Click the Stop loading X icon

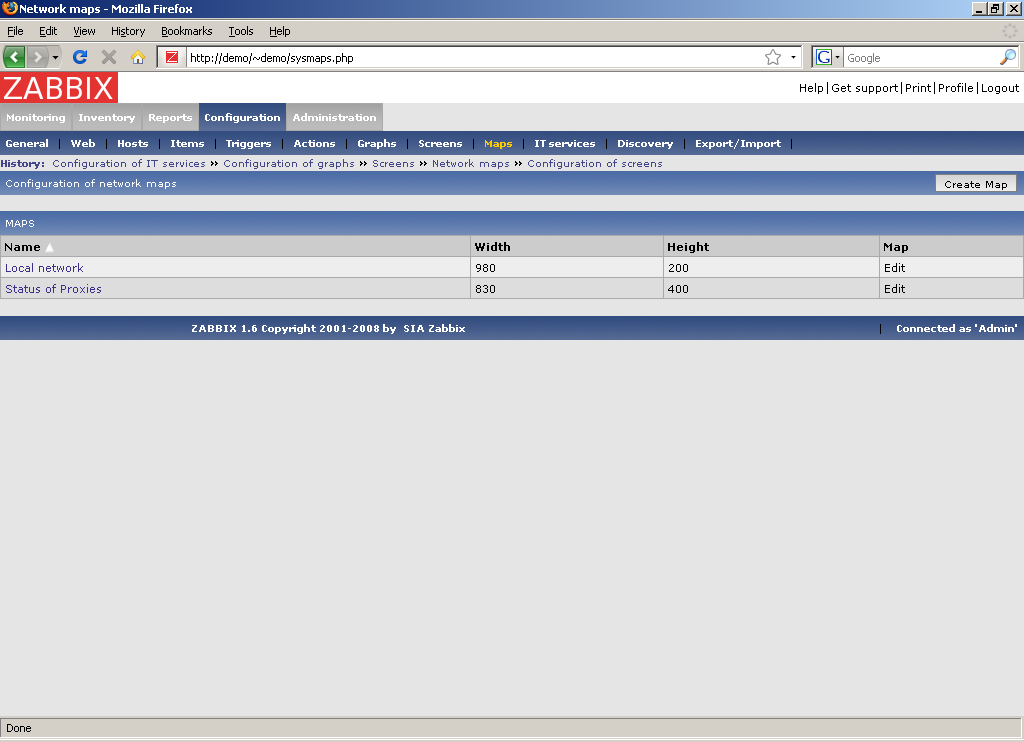109,57
